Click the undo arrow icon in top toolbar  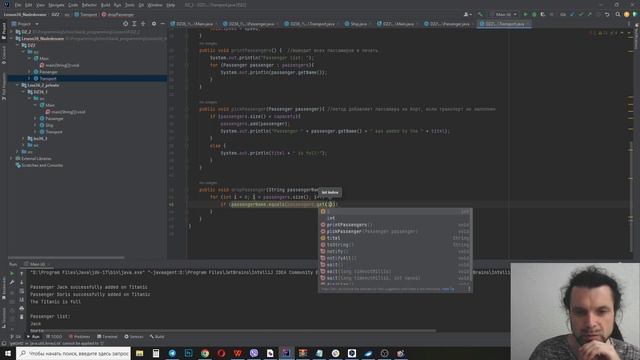point(607,14)
